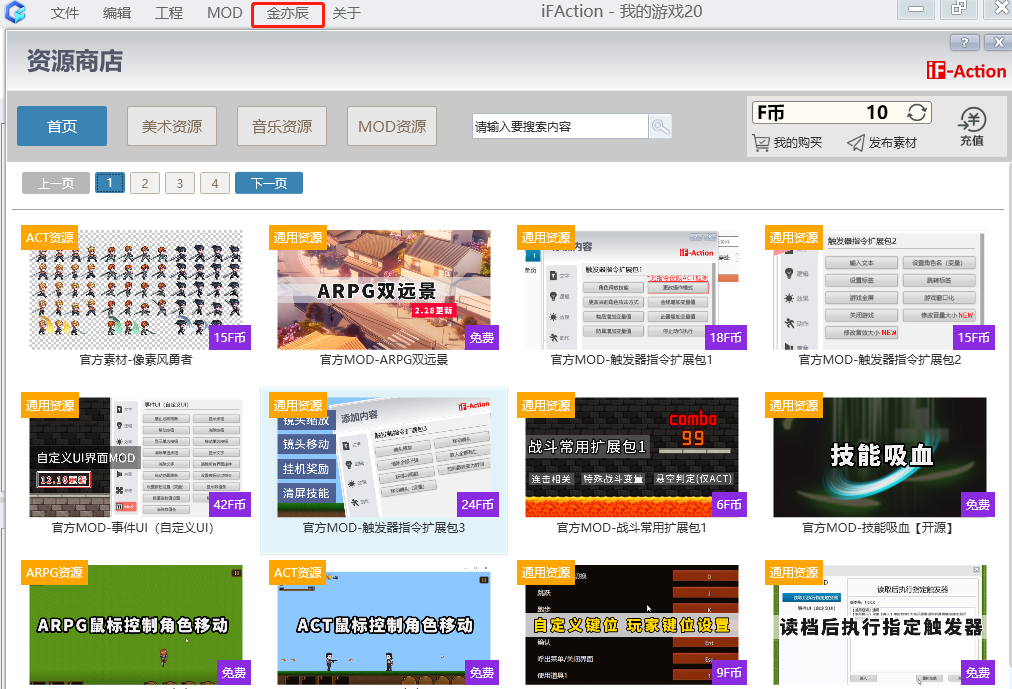Screen dimensions: 1012x689
Task: Switch to the 美术资源 tab
Action: pos(172,126)
